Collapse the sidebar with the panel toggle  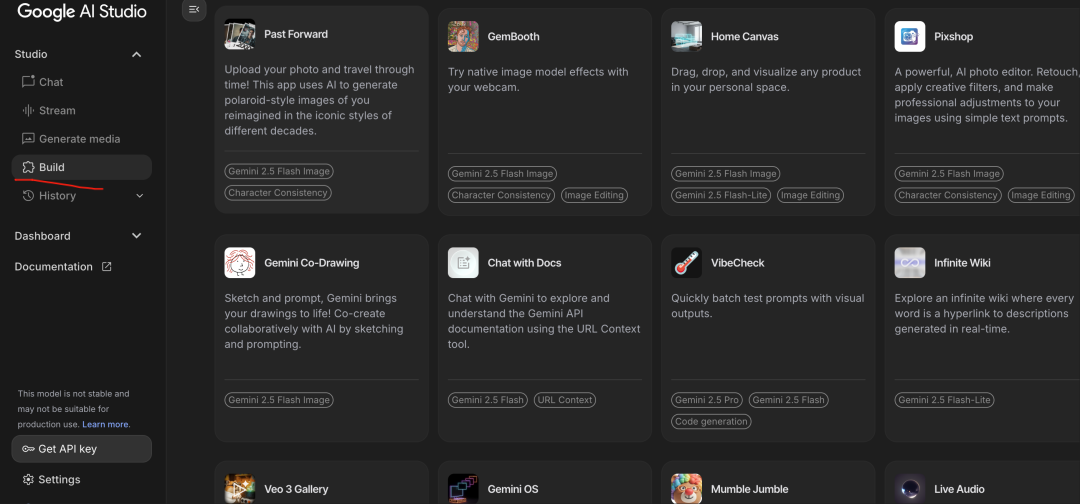point(194,9)
